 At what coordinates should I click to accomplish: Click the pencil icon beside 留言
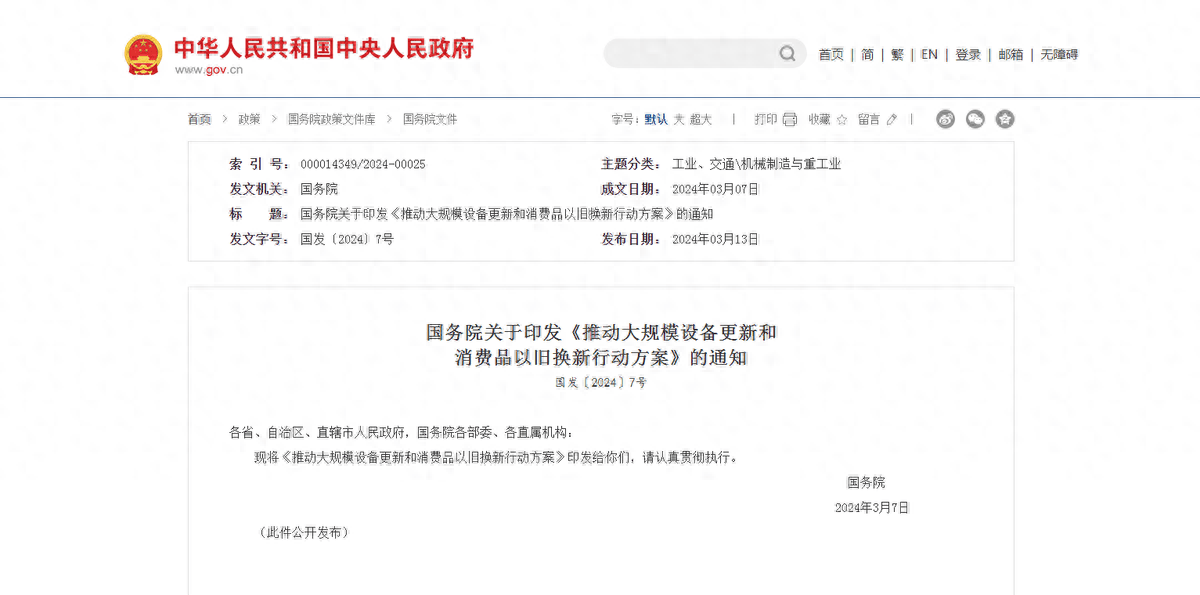(x=892, y=119)
